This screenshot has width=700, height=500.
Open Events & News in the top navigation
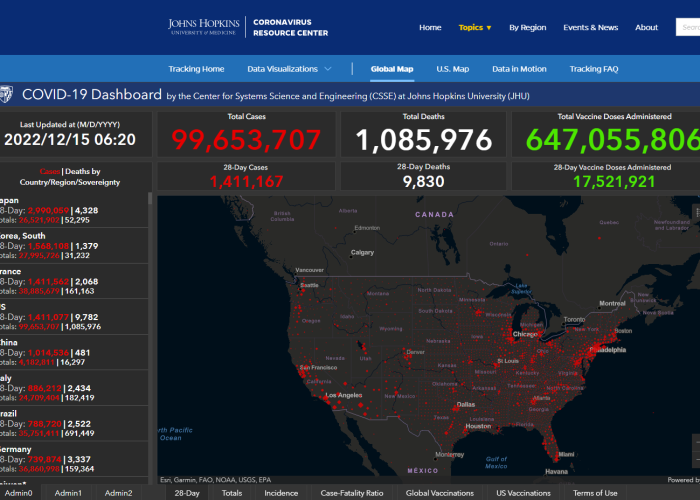click(590, 27)
